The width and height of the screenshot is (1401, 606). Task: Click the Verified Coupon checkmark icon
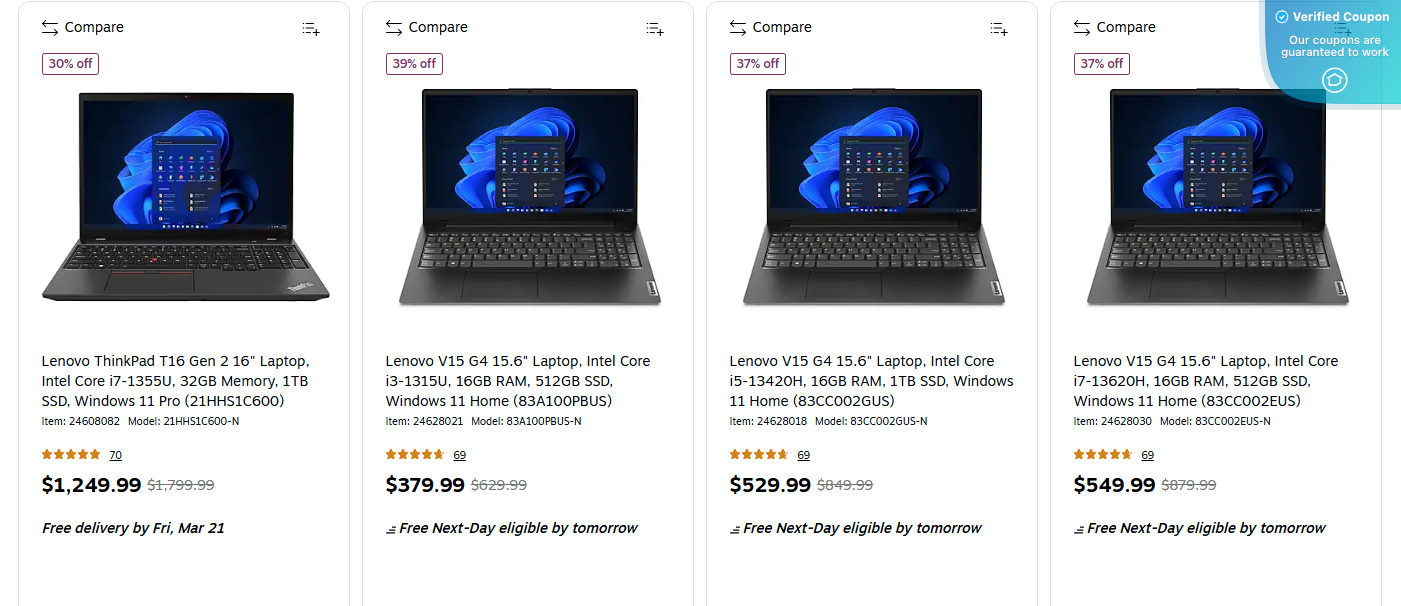pos(1281,16)
